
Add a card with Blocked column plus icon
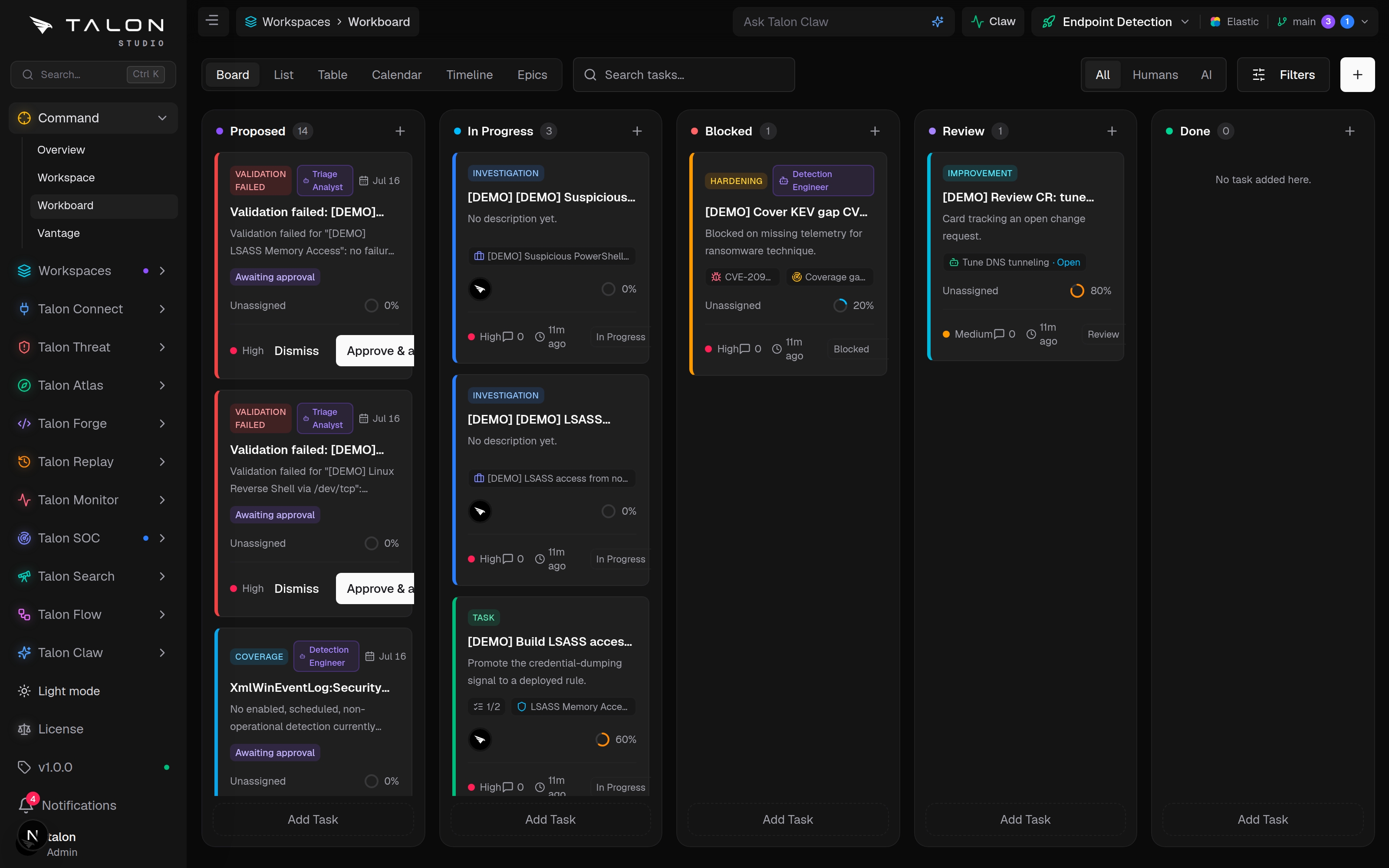coord(875,131)
